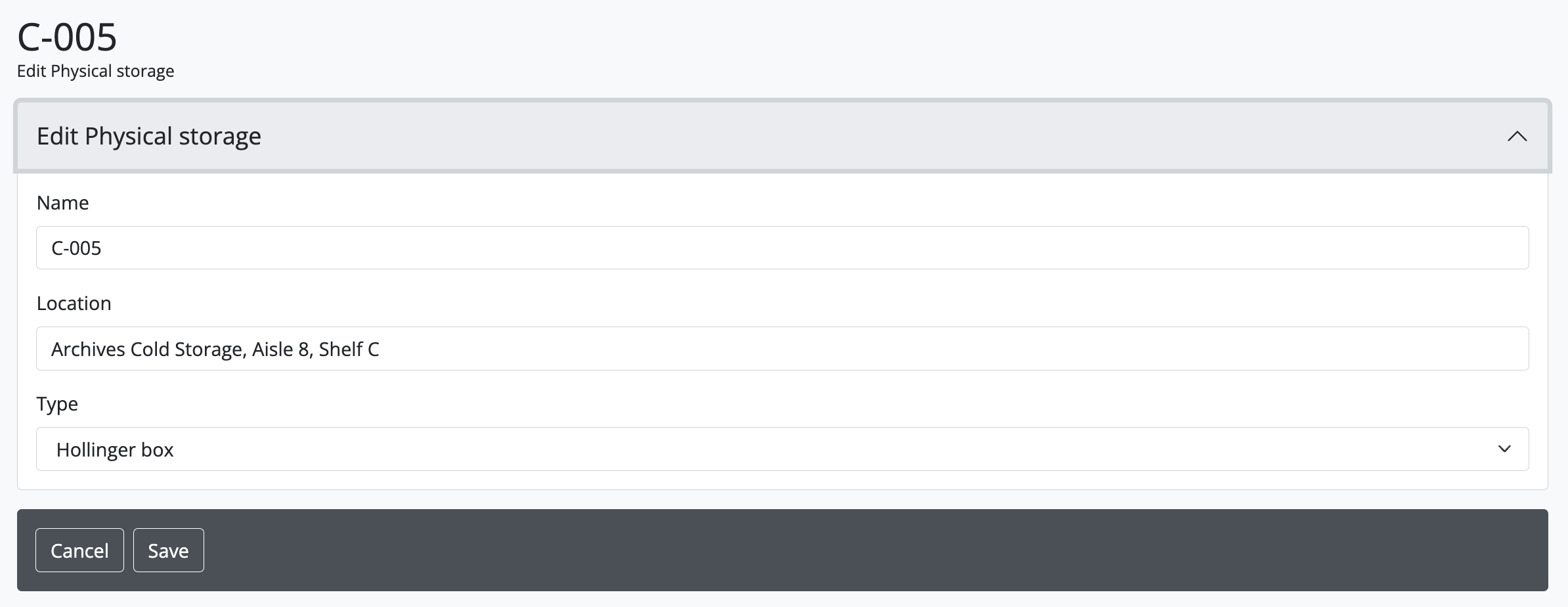1568x607 pixels.
Task: Click the Location field label
Action: click(74, 303)
